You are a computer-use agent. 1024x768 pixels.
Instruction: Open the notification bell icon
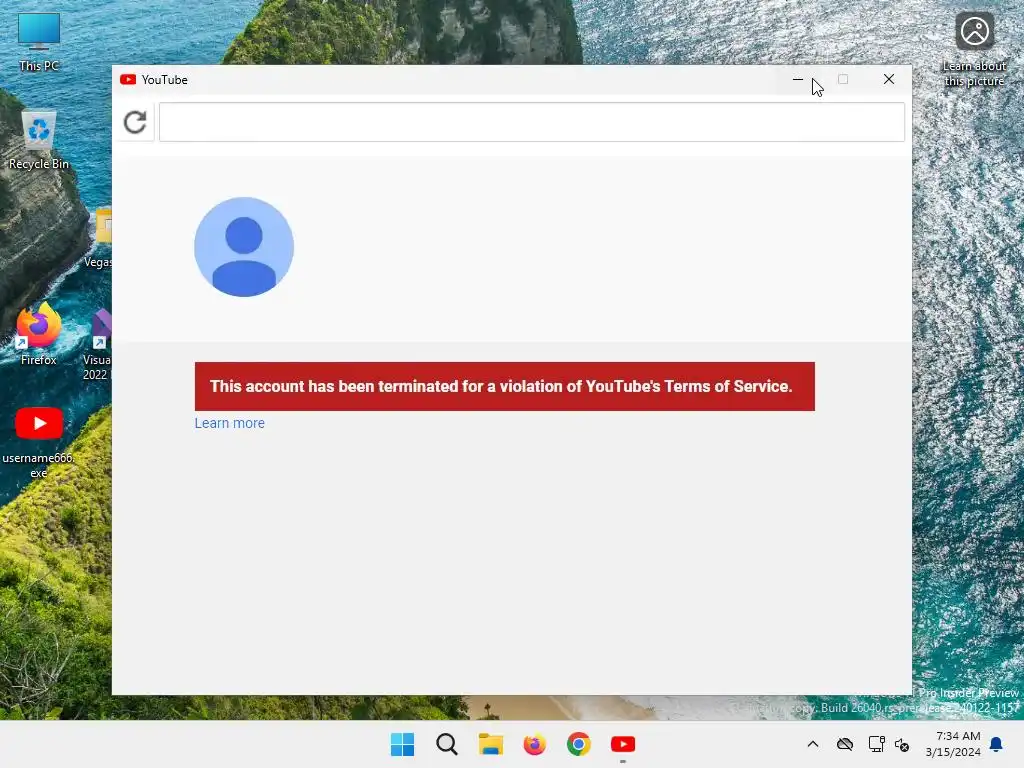pos(997,744)
